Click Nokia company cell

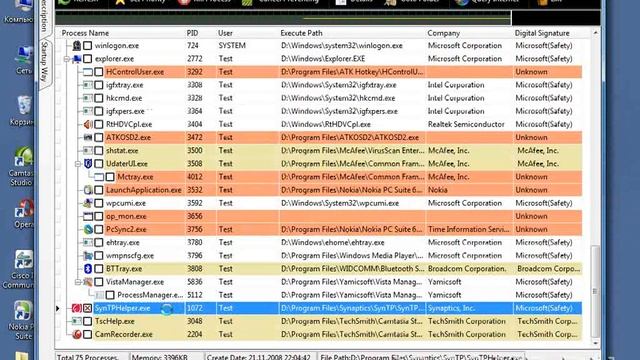437,190
